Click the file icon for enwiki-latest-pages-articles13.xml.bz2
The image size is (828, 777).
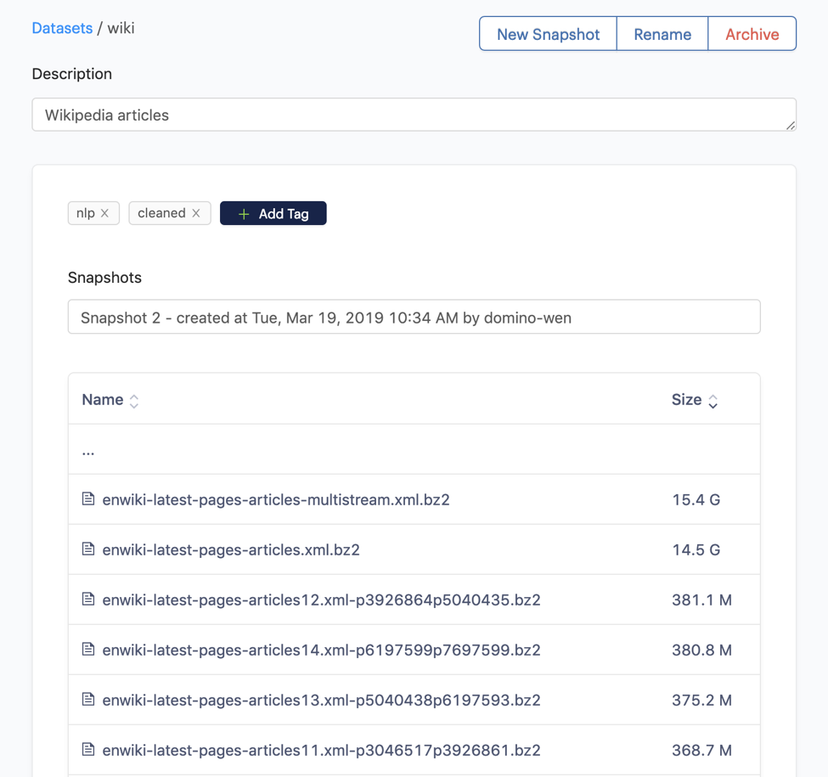pyautogui.click(x=89, y=699)
